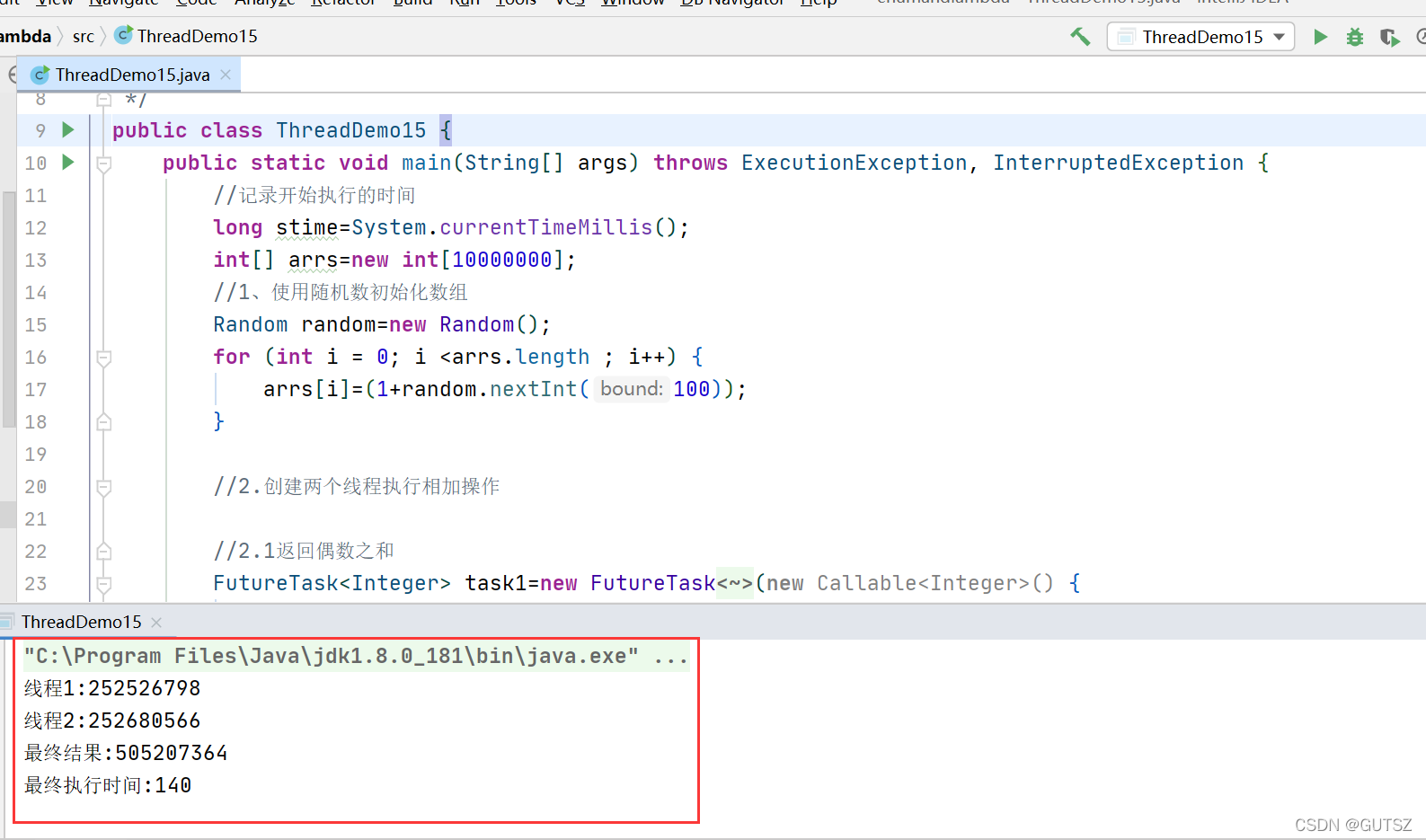The width and height of the screenshot is (1426, 840).
Task: Collapse the FutureTask fold at line 23
Action: tap(104, 584)
